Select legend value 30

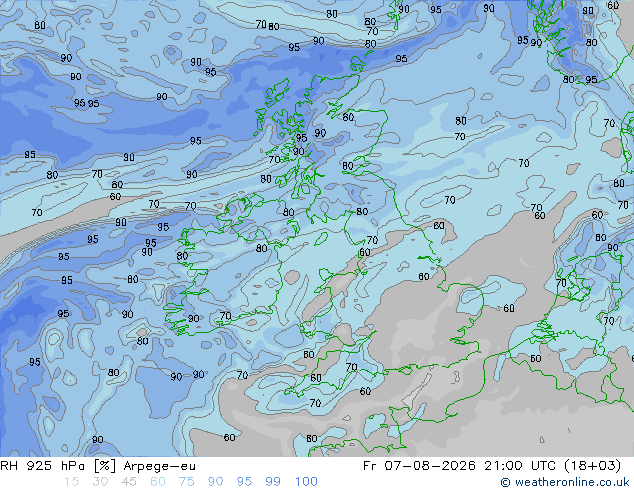click(x=100, y=482)
